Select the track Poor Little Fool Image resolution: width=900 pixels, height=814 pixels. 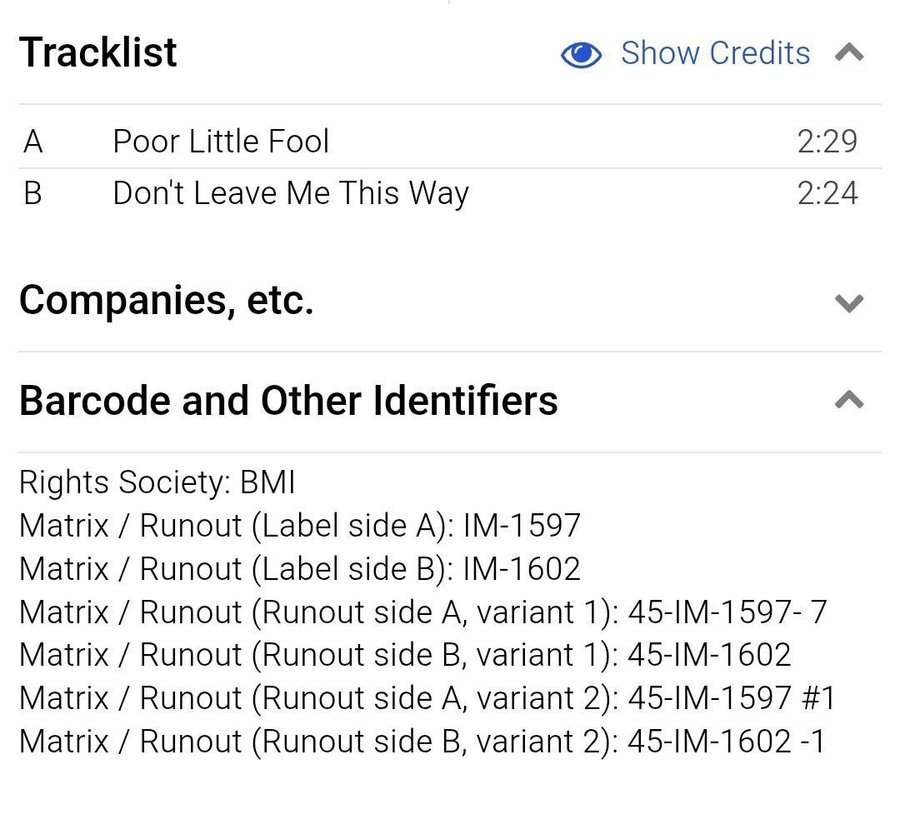[x=220, y=141]
